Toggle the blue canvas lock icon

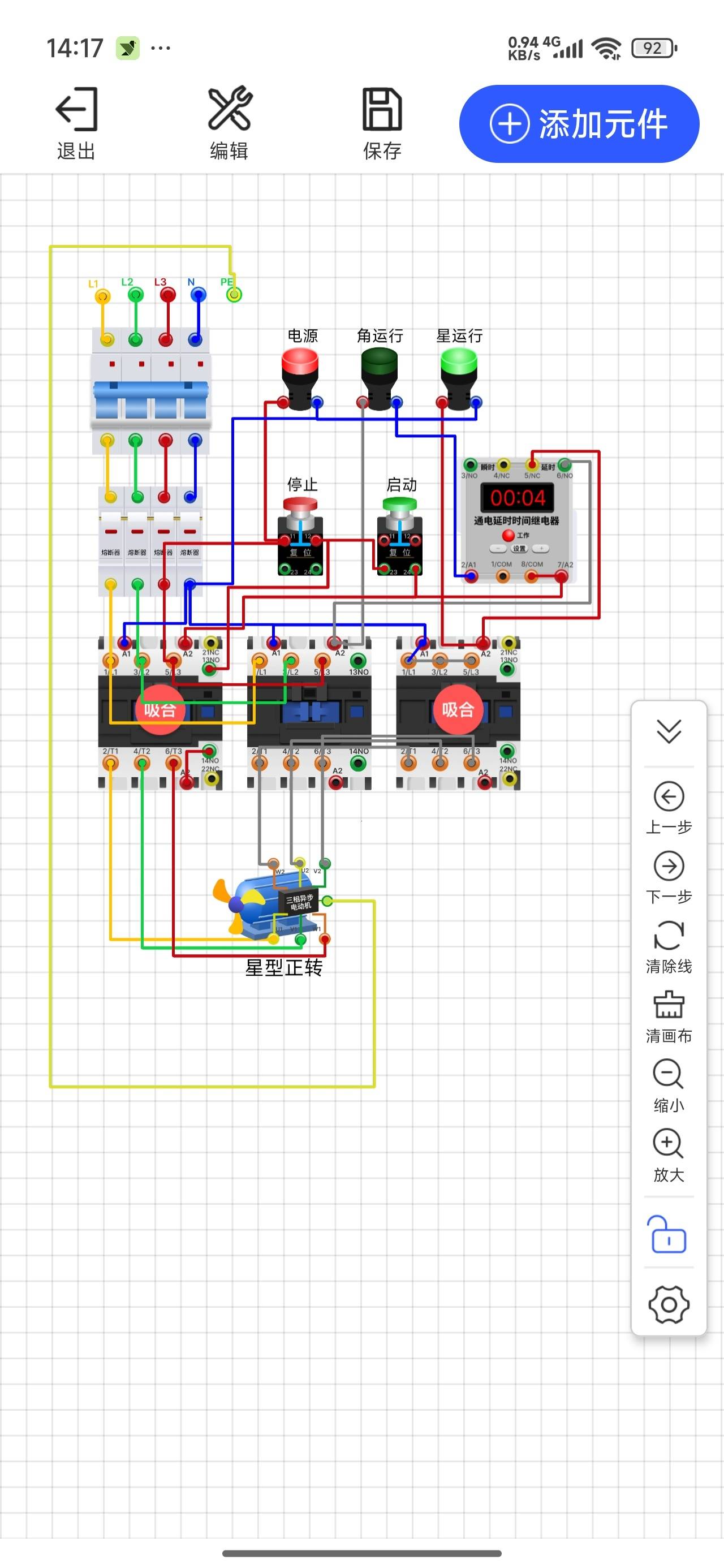(x=669, y=1234)
